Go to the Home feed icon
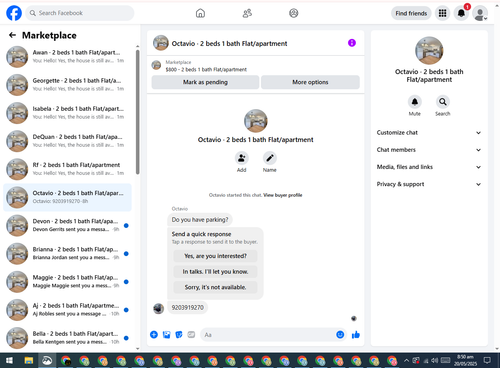500x368 pixels. point(200,13)
